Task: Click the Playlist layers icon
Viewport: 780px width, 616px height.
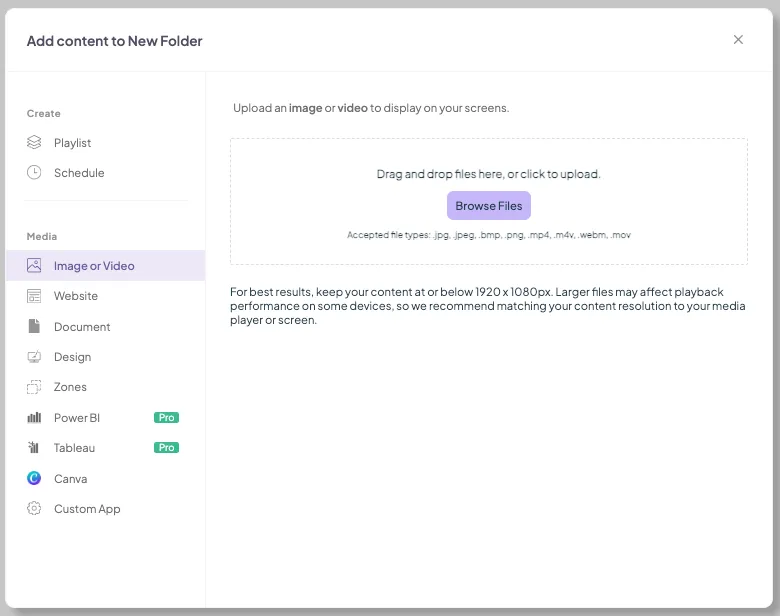Action: click(x=34, y=142)
